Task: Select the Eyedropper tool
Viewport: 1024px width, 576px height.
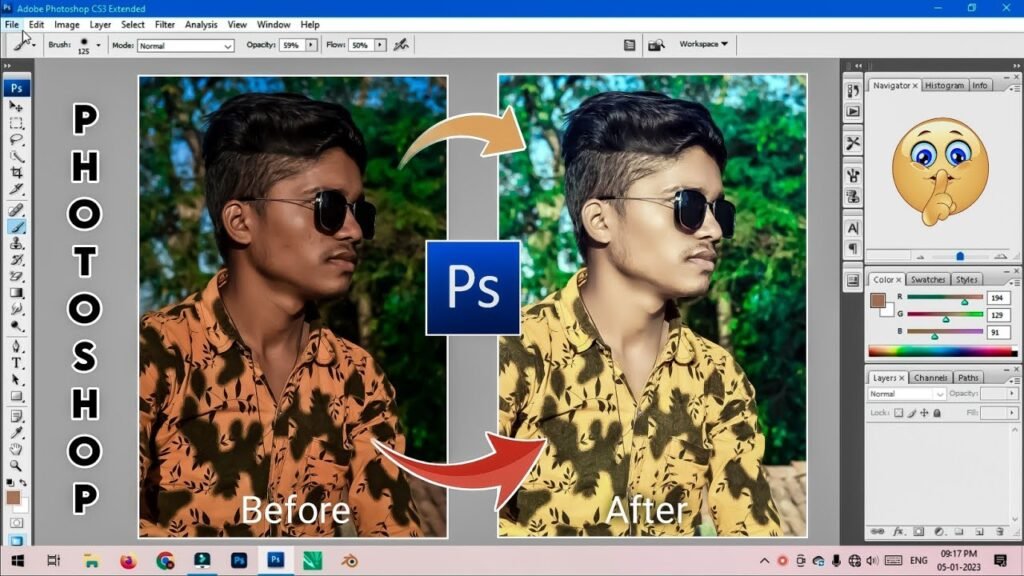Action: pyautogui.click(x=16, y=433)
